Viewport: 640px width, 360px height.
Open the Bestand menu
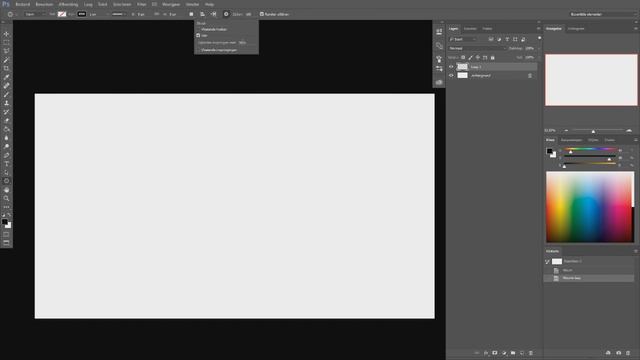[22, 4]
